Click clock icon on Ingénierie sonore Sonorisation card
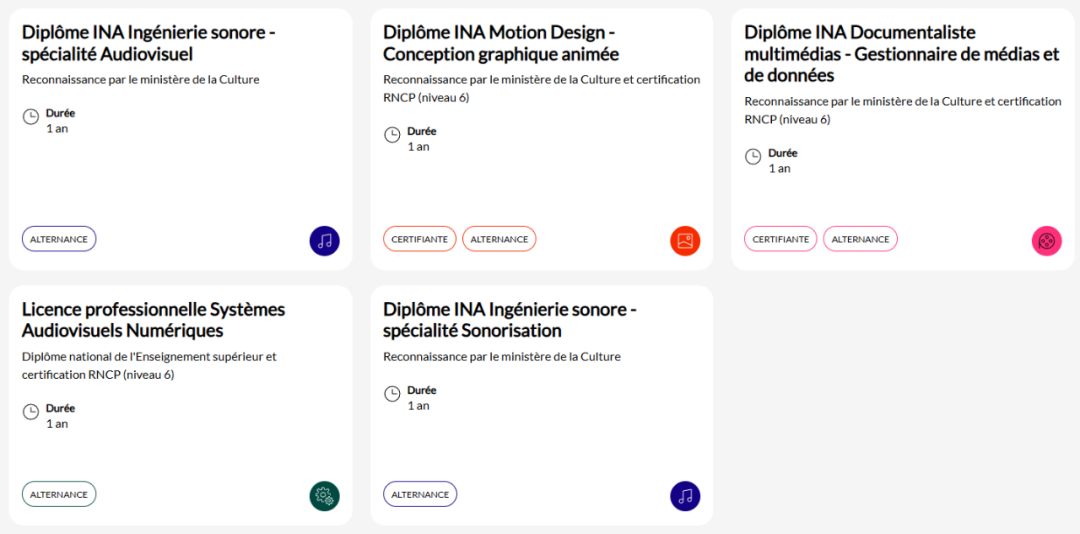Image resolution: width=1080 pixels, height=534 pixels. (x=392, y=394)
